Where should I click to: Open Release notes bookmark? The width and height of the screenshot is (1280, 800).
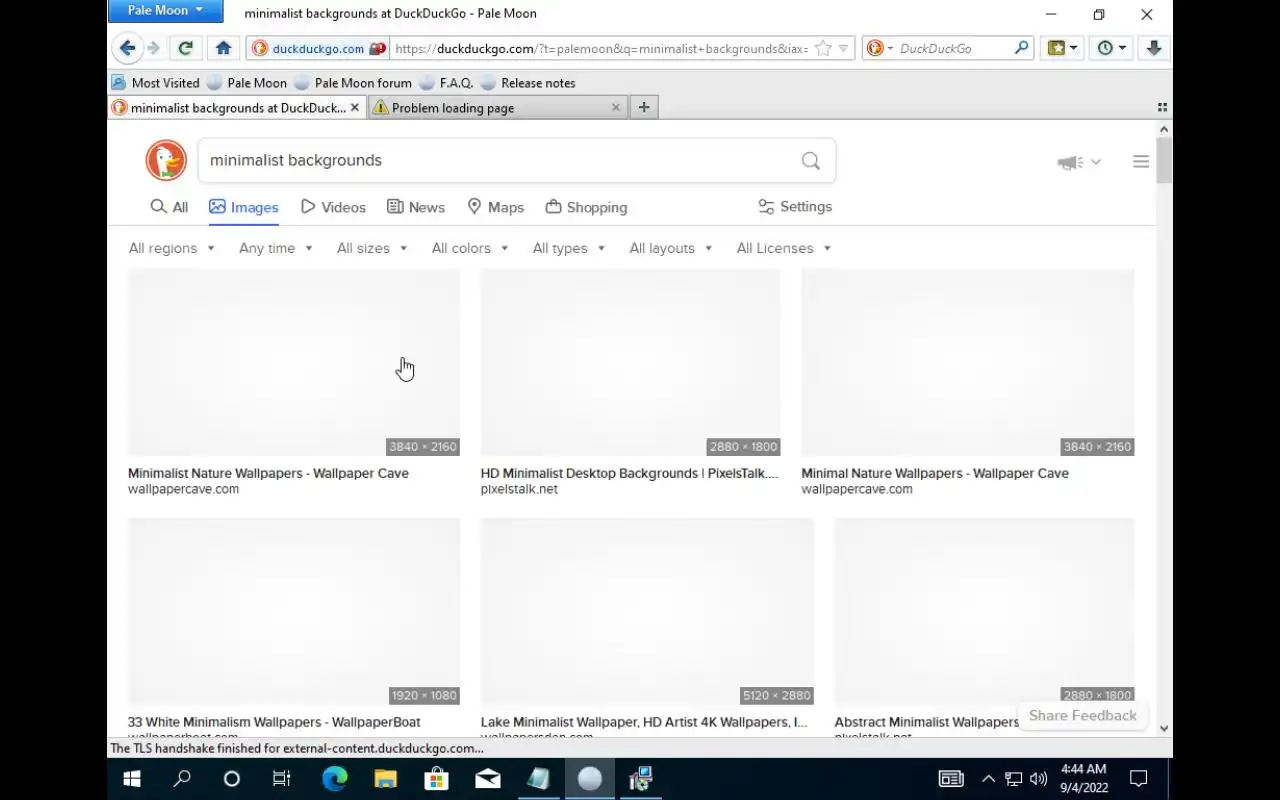(528, 83)
